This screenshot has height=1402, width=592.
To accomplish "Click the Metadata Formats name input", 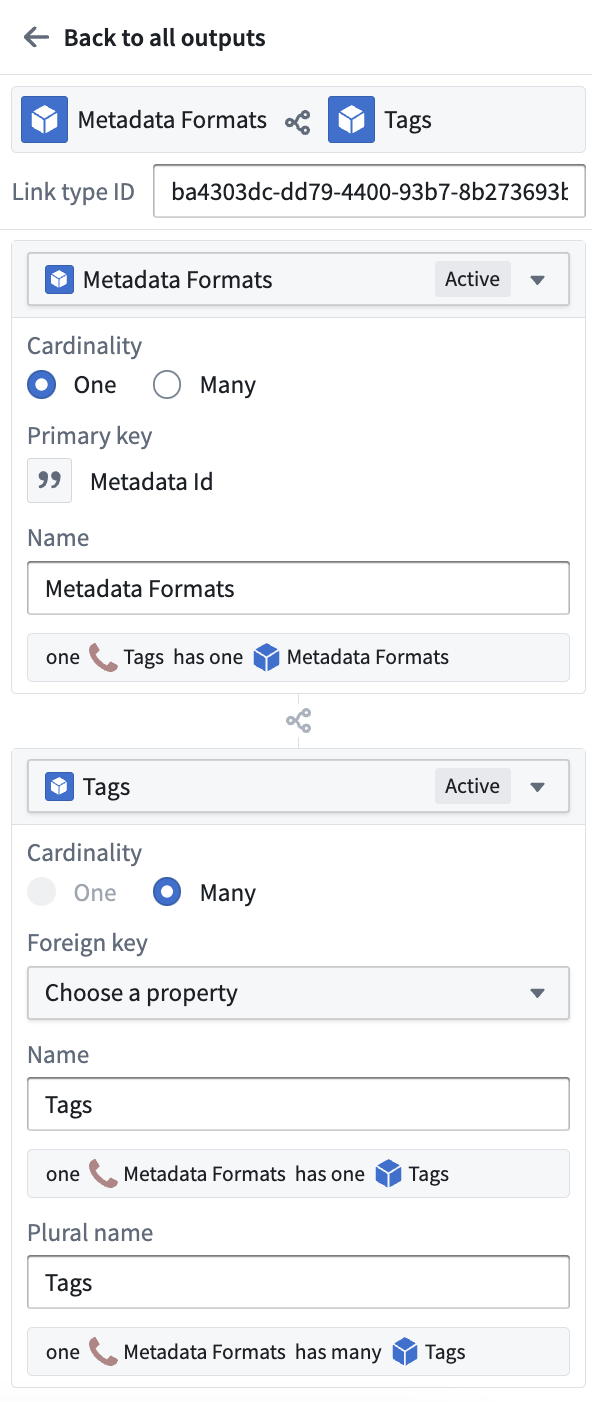I will 298,588.
